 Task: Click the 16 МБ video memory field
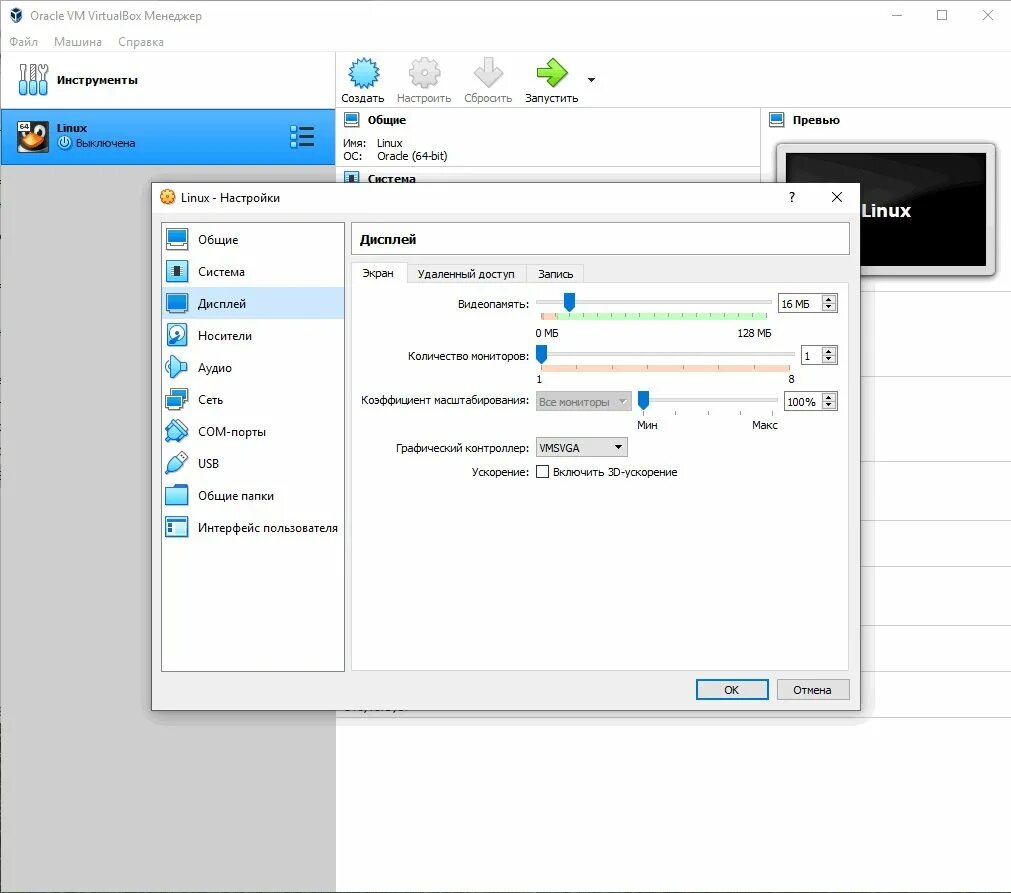pos(800,304)
